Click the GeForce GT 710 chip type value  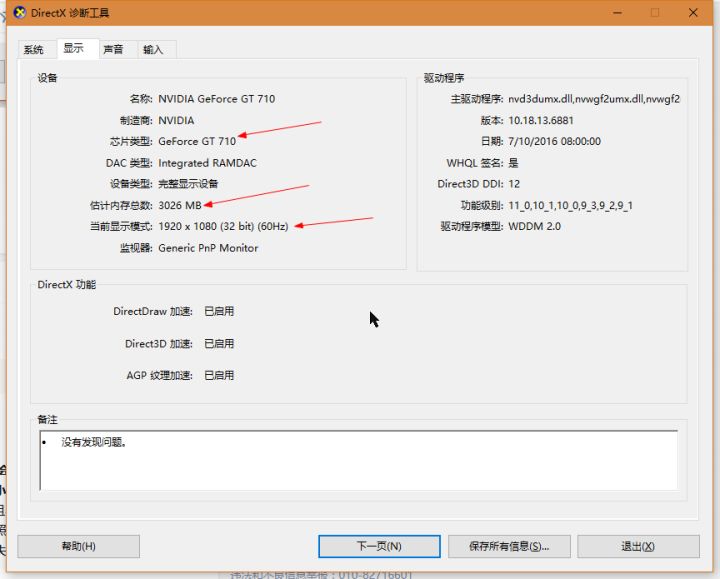pos(197,142)
